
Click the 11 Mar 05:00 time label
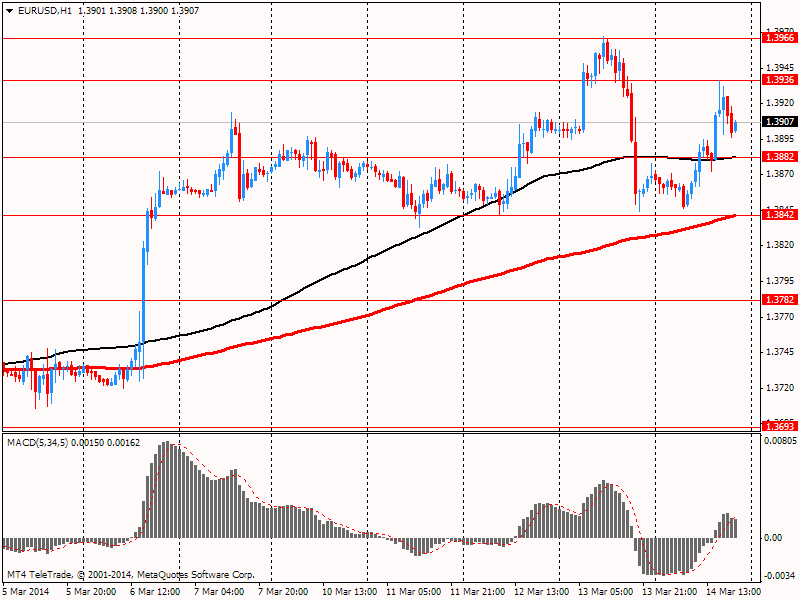pyautogui.click(x=414, y=592)
